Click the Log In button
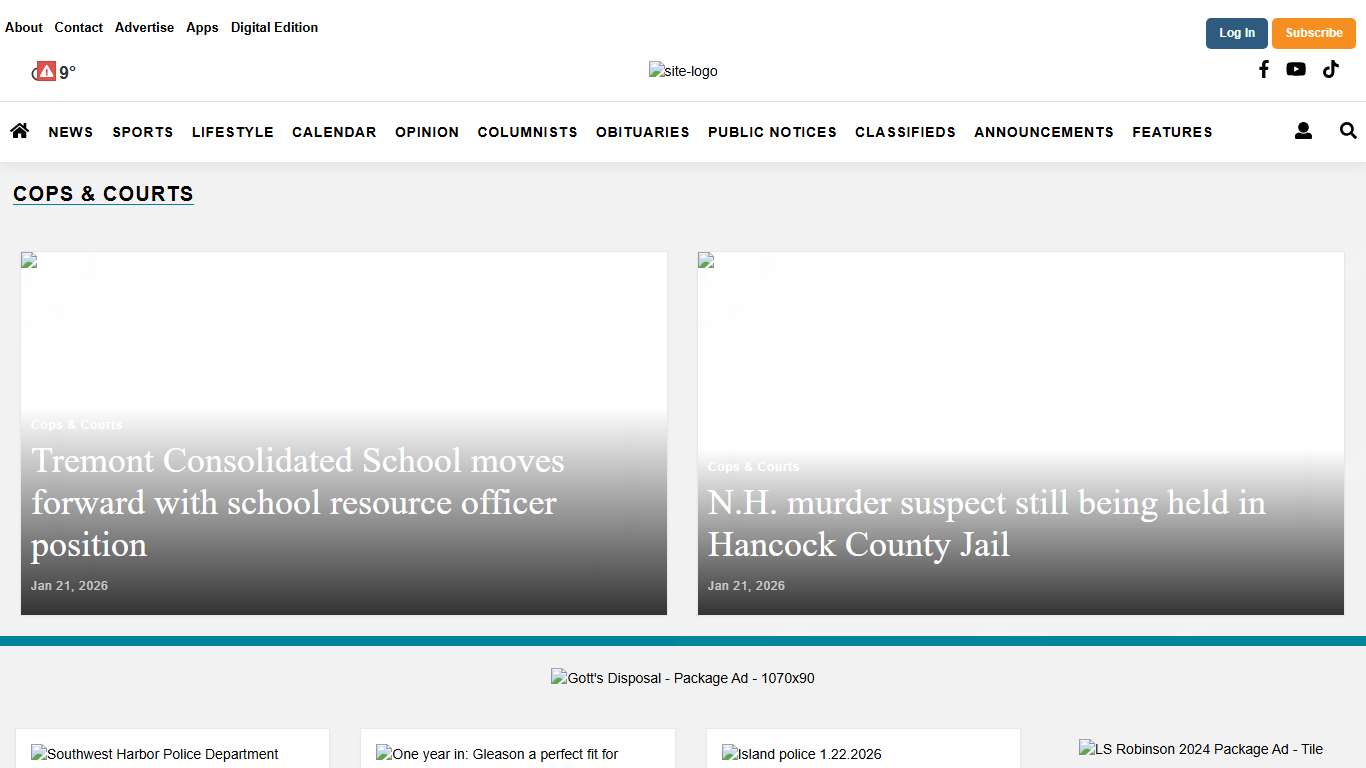 coord(1236,33)
